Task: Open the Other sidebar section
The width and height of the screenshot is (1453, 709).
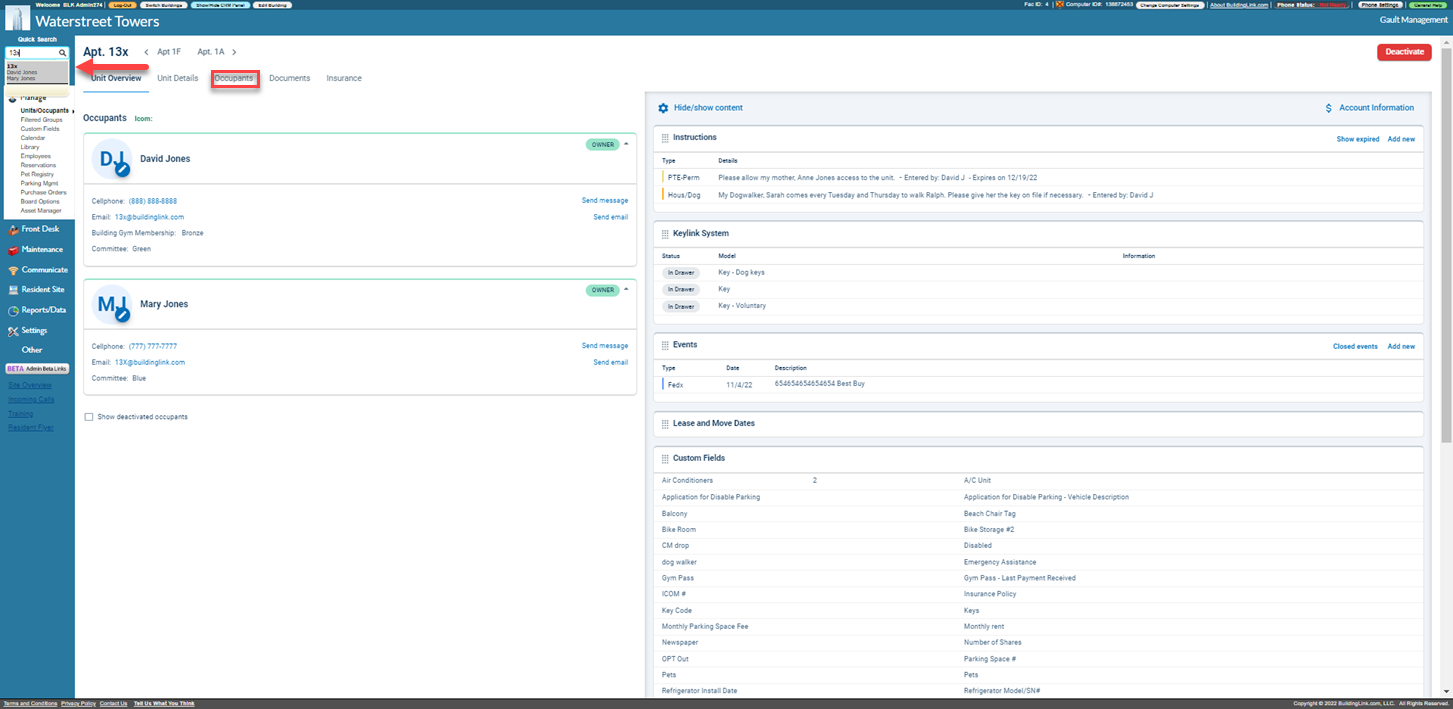Action: tap(32, 350)
